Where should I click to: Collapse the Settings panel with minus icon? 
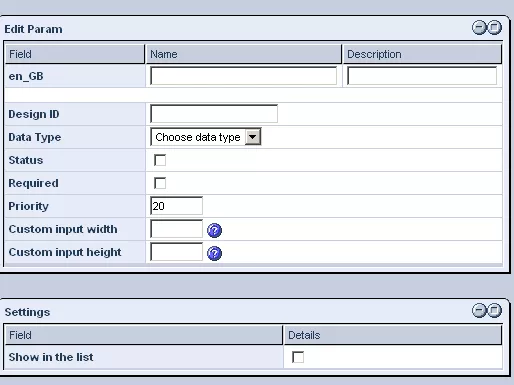(479, 310)
